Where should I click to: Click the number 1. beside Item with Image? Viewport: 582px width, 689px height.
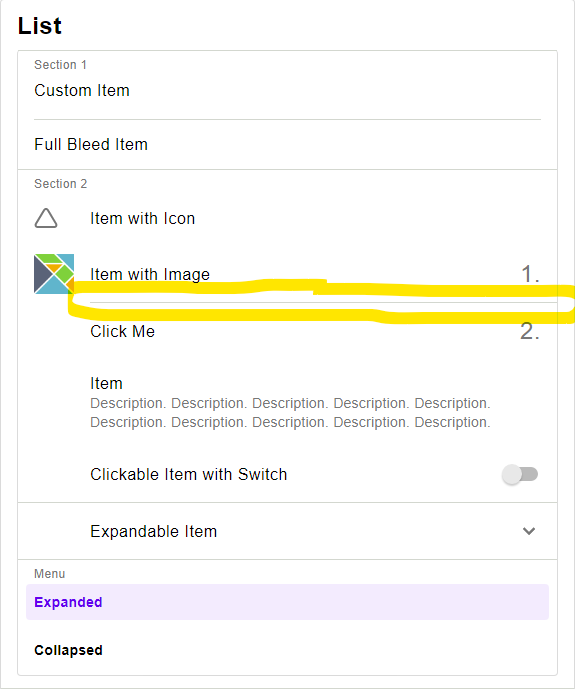(x=530, y=274)
